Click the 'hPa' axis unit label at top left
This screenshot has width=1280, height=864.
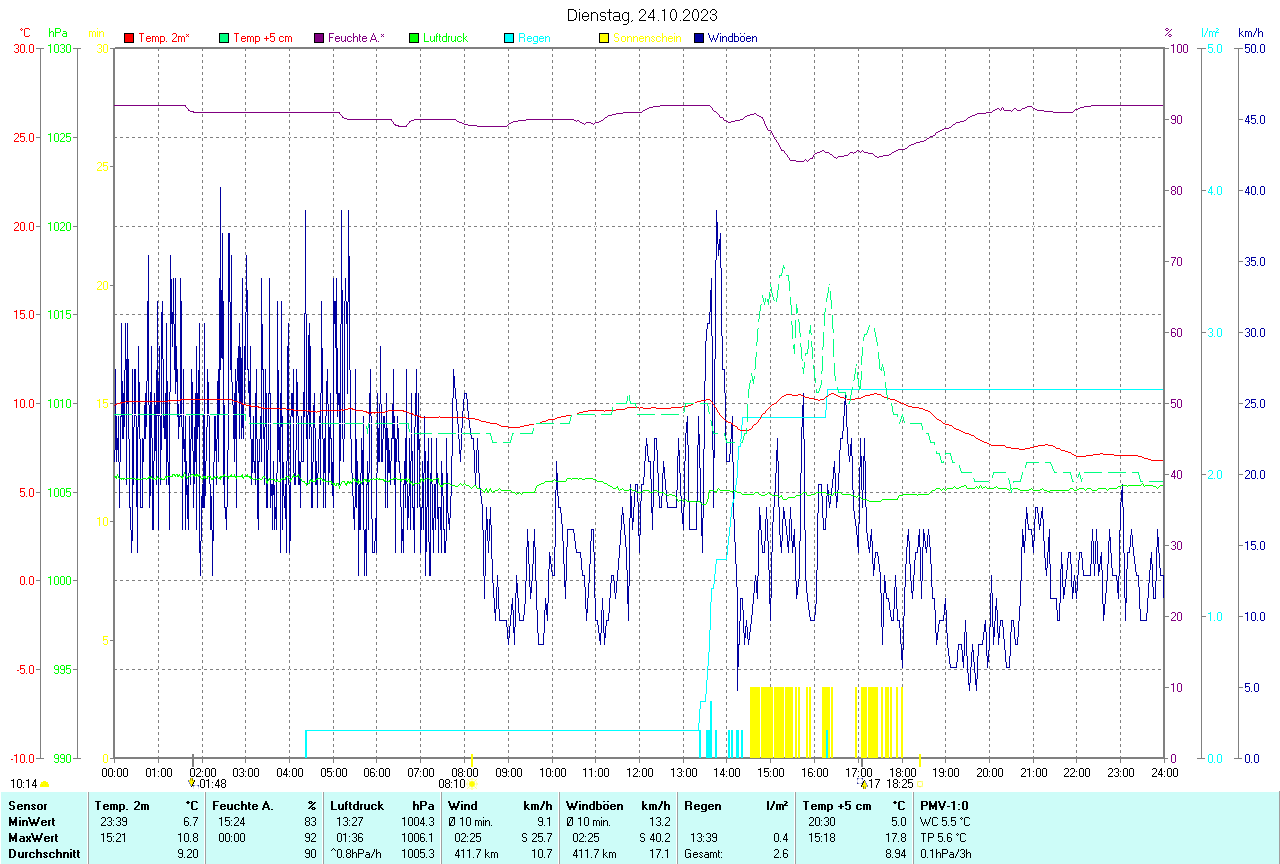(x=58, y=33)
